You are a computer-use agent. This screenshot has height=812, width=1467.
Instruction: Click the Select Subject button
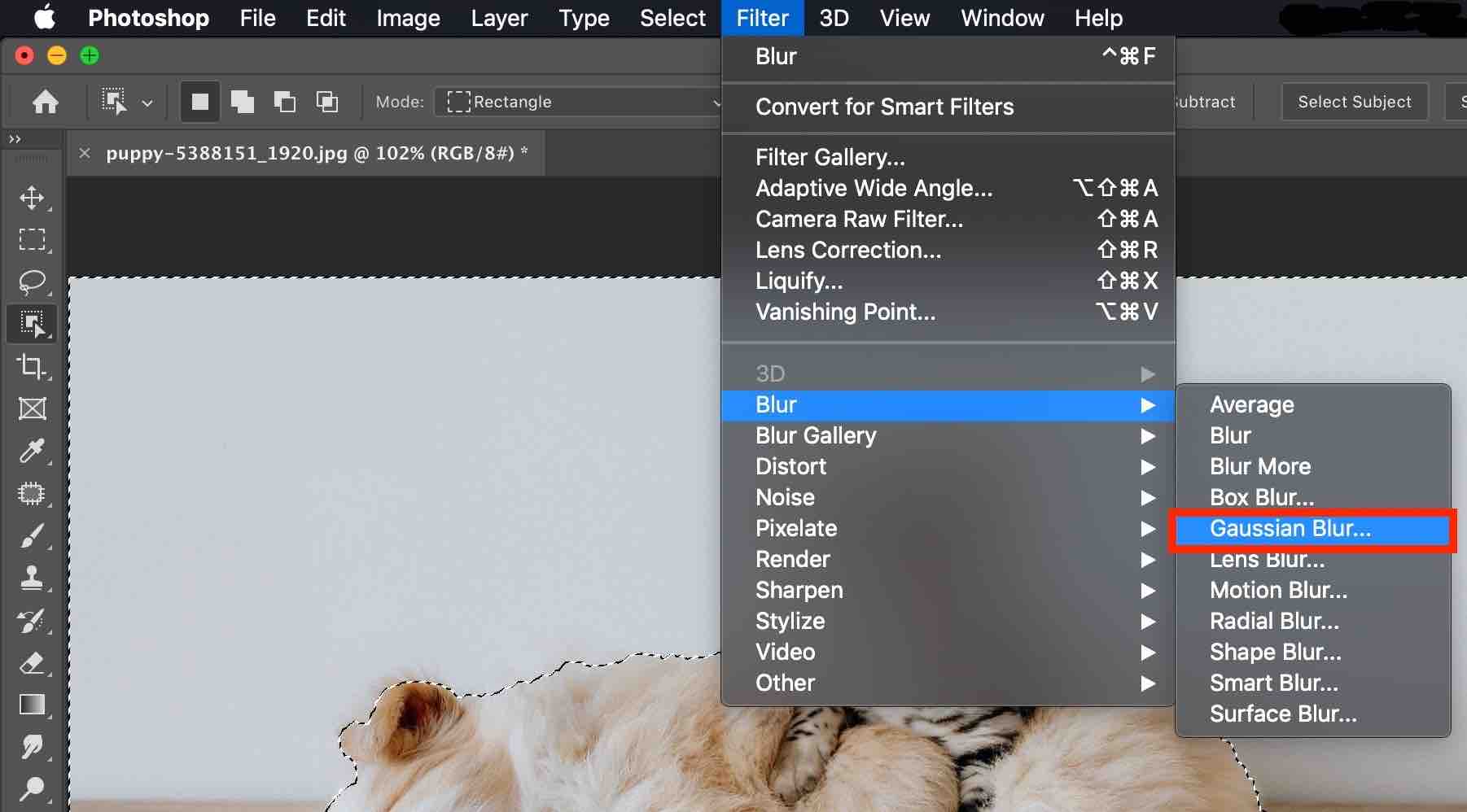(x=1355, y=102)
